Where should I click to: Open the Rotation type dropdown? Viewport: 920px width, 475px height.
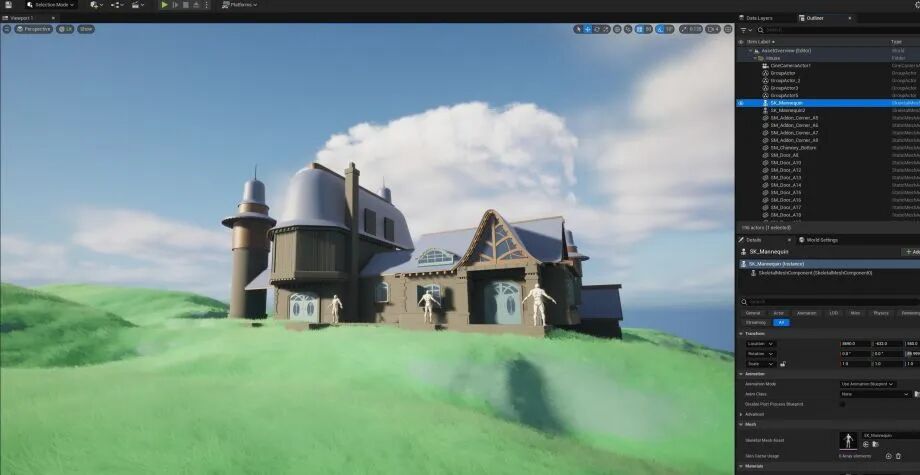pos(760,354)
